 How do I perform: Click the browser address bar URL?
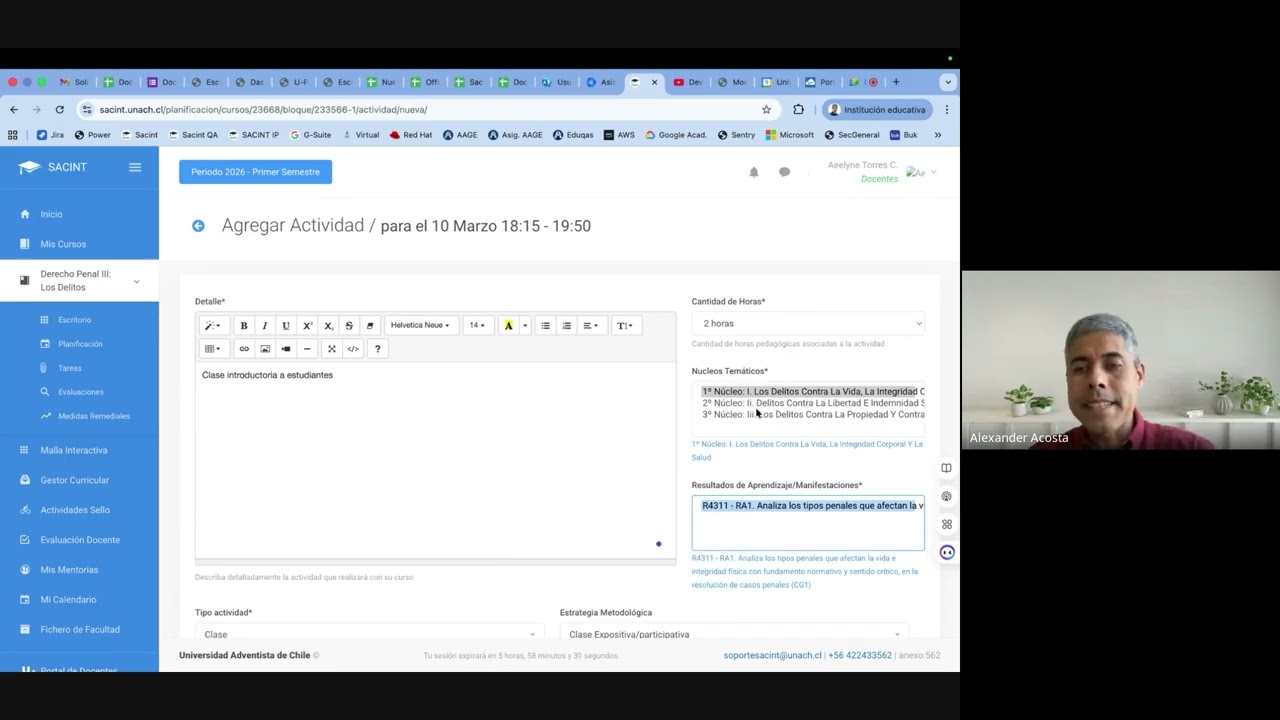(263, 110)
